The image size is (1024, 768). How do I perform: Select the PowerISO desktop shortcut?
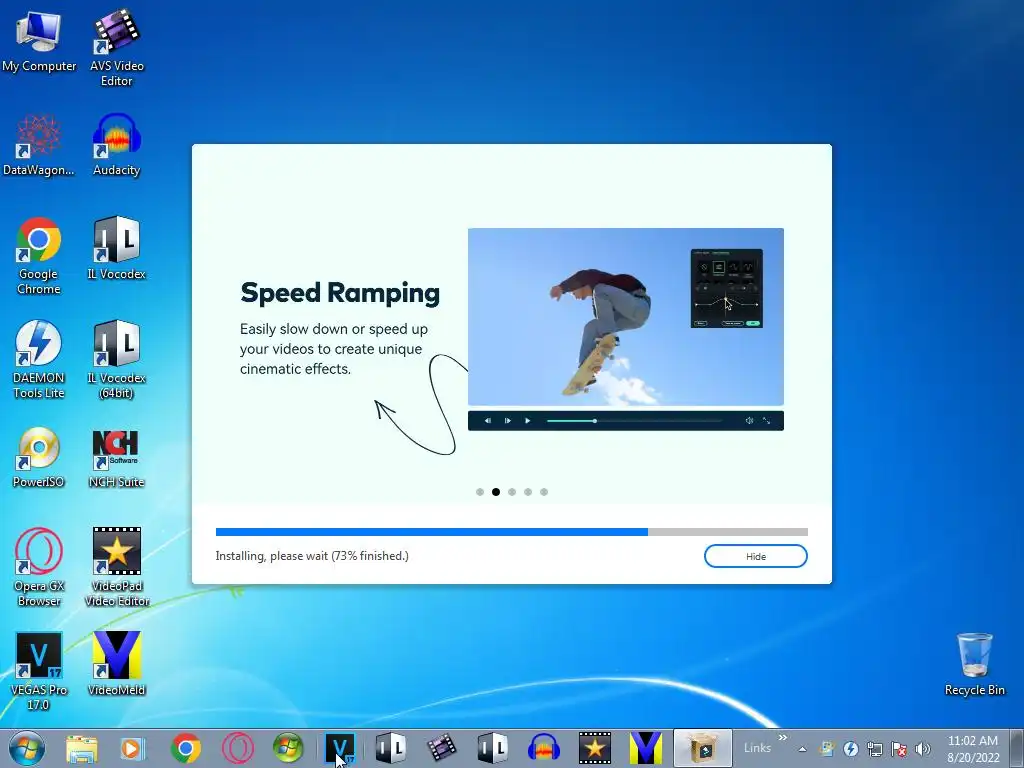39,456
